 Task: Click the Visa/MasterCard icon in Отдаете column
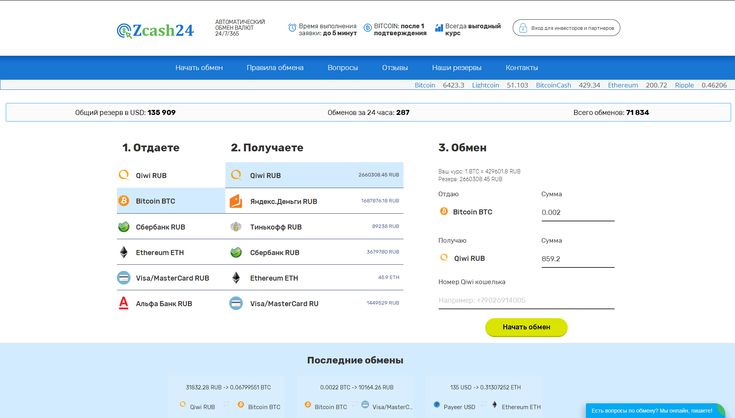point(124,278)
